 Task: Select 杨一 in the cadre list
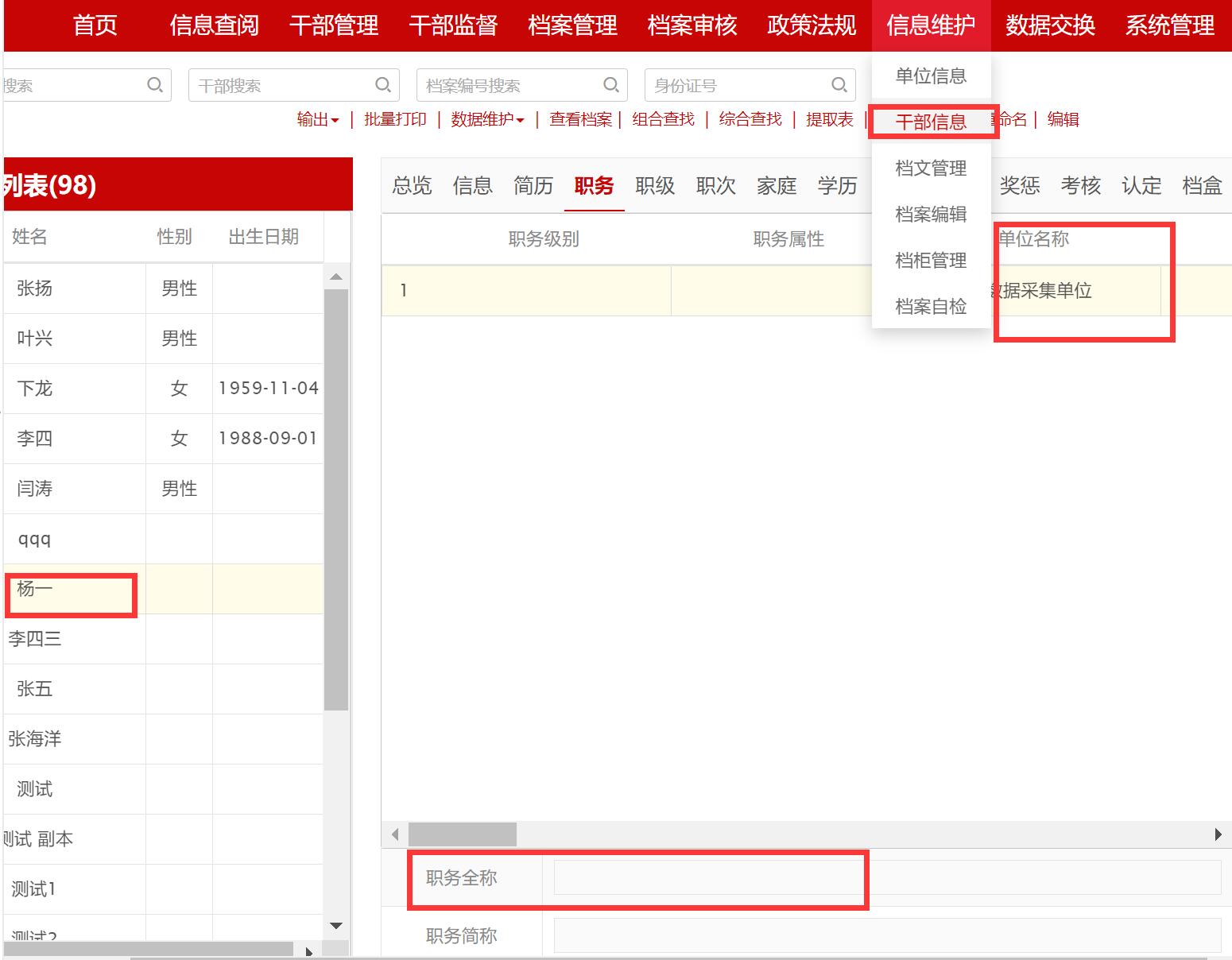click(35, 589)
